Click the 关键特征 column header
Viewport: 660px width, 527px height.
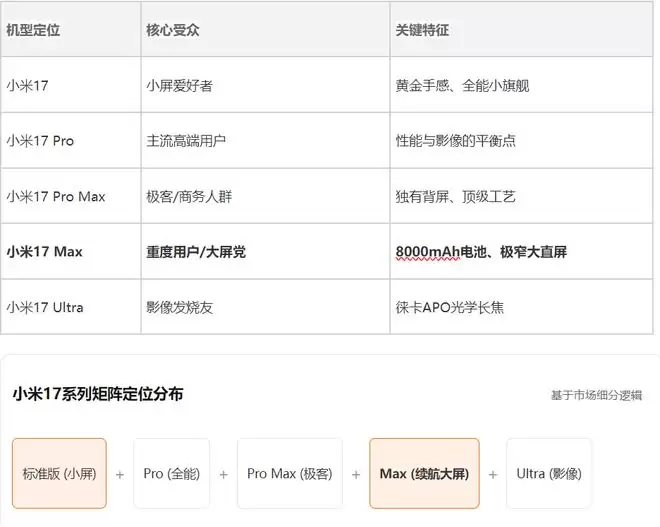pos(422,30)
